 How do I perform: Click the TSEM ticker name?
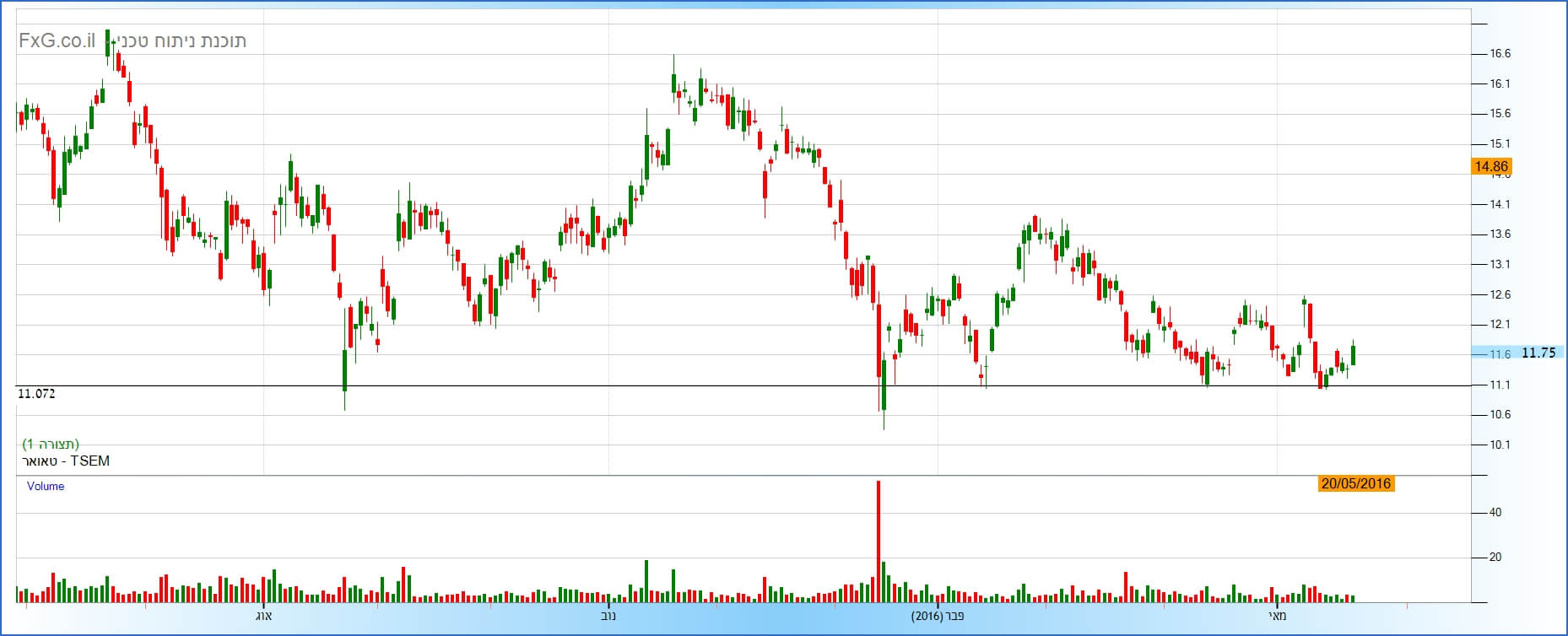click(89, 461)
